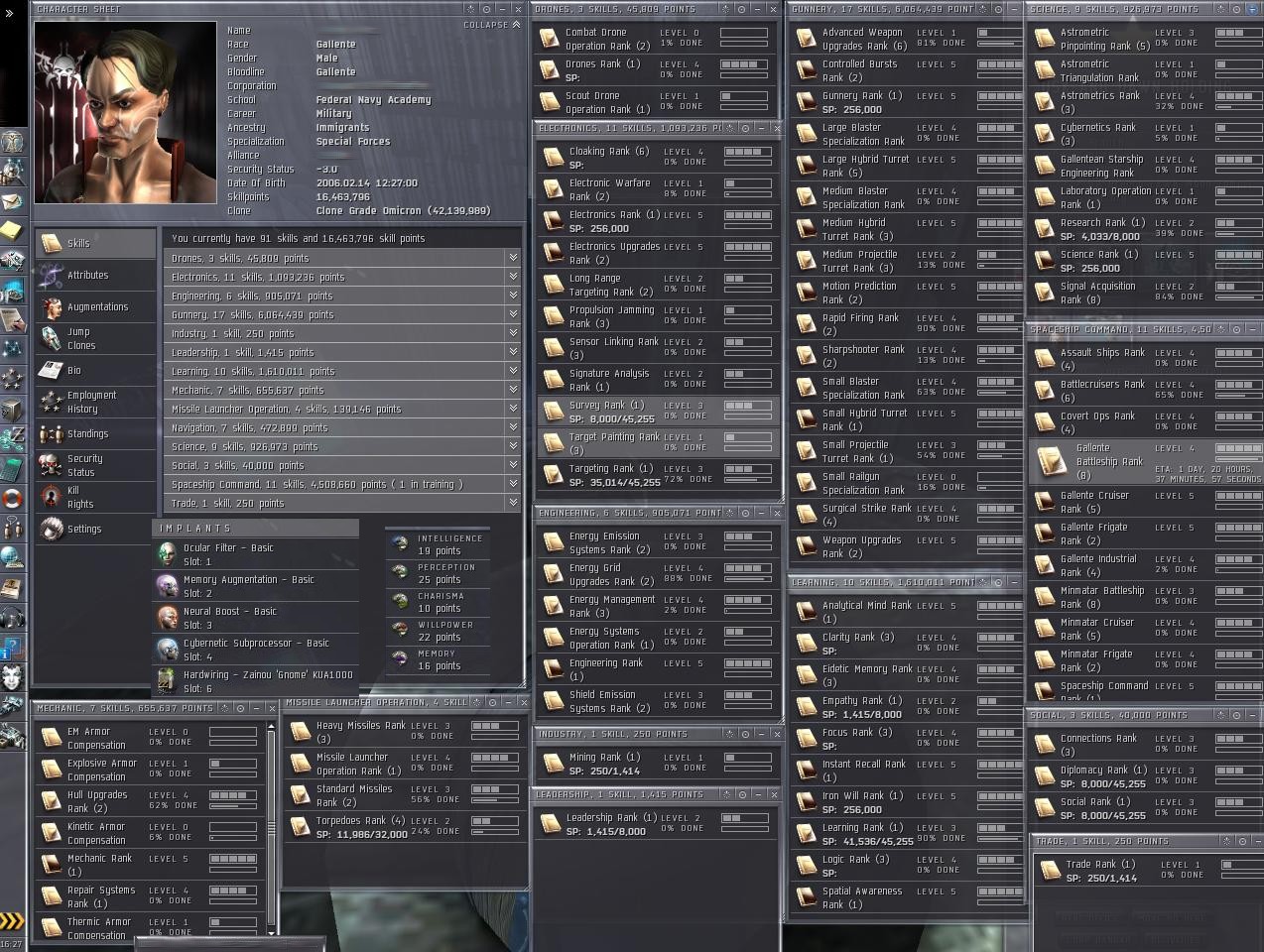Image resolution: width=1264 pixels, height=952 pixels.
Task: Select the Kill Rights section
Action: pos(80,497)
